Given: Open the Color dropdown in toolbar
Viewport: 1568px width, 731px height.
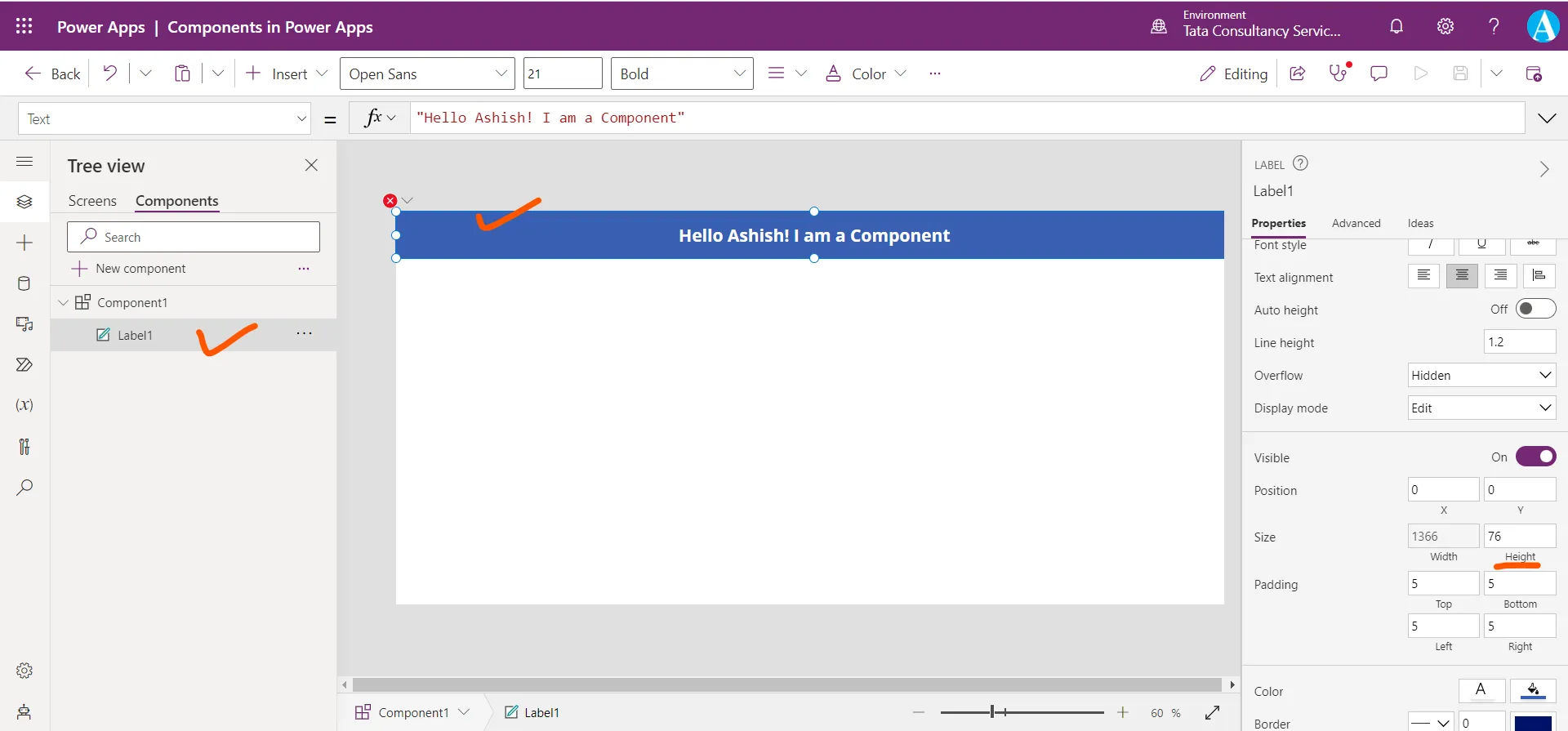Looking at the screenshot, I should pos(866,74).
